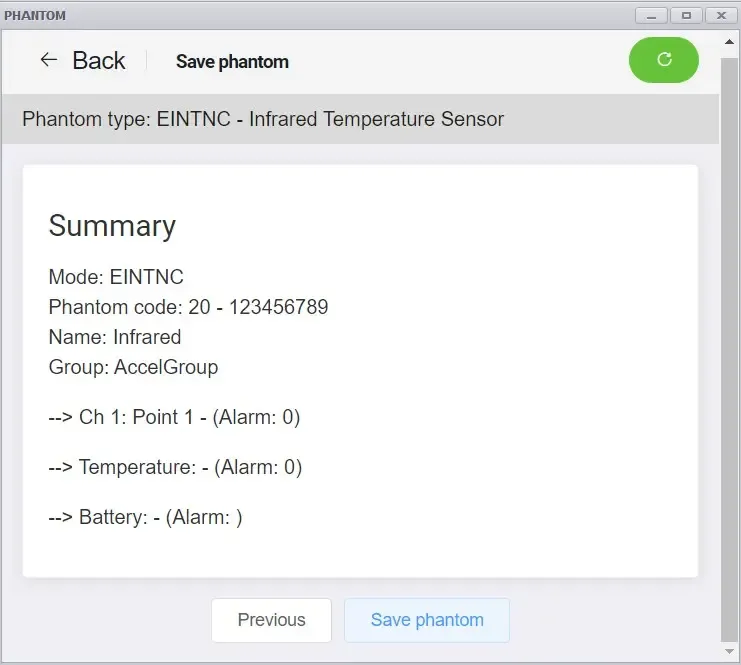The width and height of the screenshot is (741, 665).
Task: Click the Ch 1: Point 1 alarm line
Action: point(174,417)
